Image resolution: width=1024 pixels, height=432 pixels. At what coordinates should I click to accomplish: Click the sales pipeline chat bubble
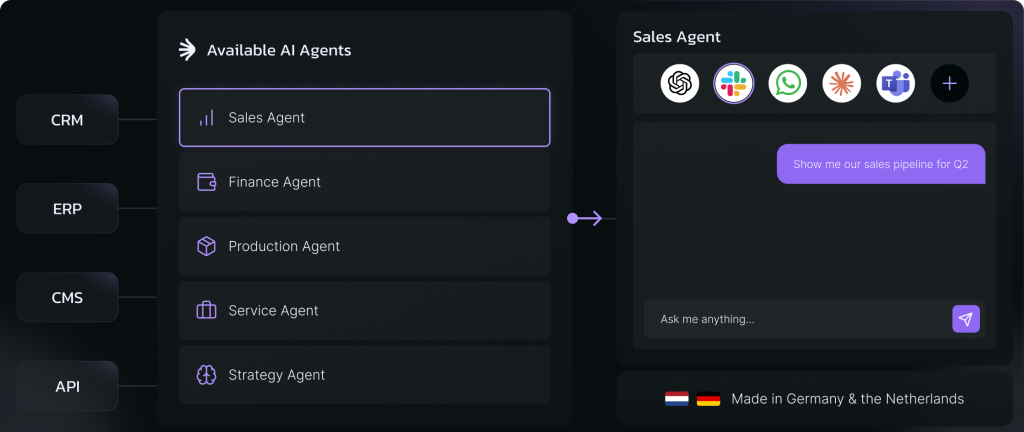click(x=880, y=164)
